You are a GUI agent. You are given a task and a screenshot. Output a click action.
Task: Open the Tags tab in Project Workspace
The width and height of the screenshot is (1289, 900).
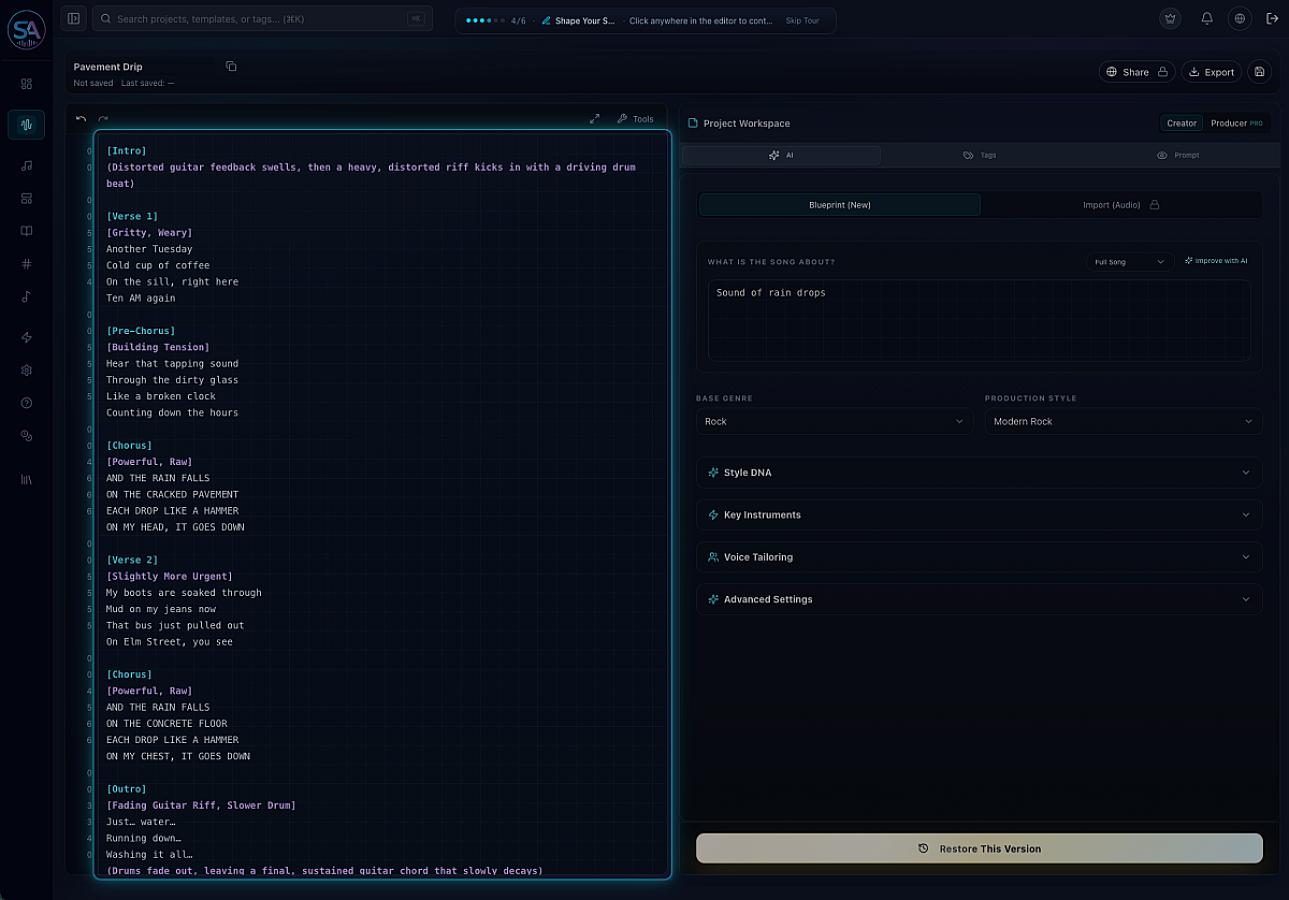(979, 155)
